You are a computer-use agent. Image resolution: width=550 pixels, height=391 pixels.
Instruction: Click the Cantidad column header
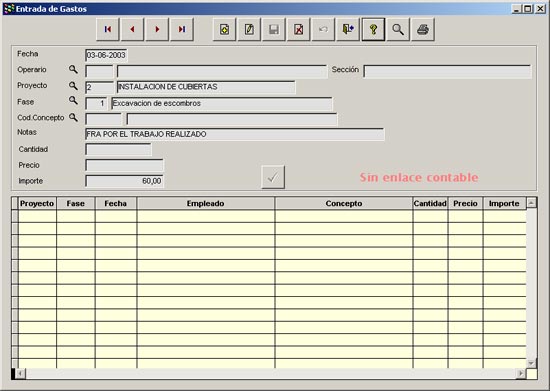(430, 203)
